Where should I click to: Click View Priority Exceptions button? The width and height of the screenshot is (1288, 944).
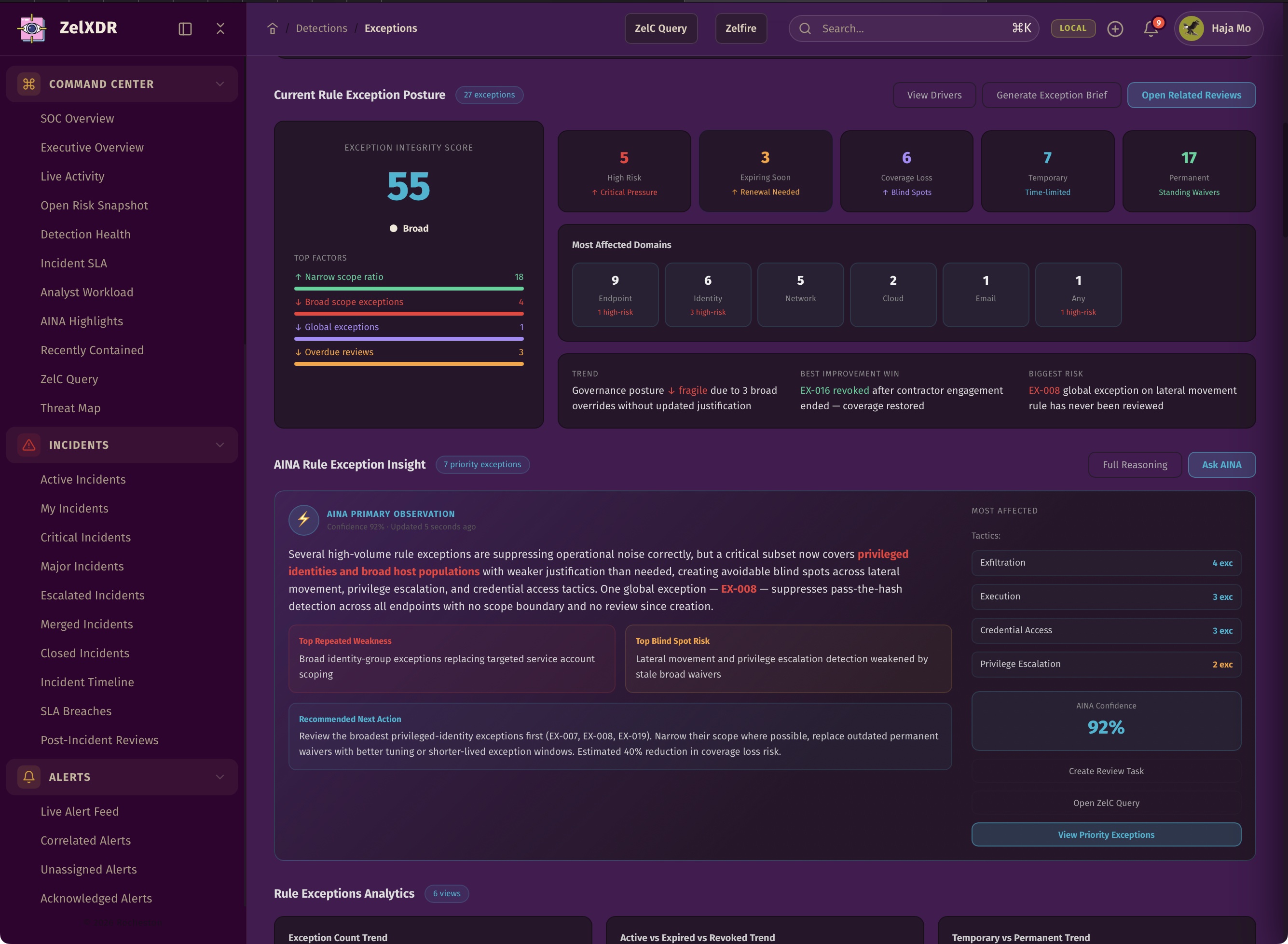coord(1106,834)
